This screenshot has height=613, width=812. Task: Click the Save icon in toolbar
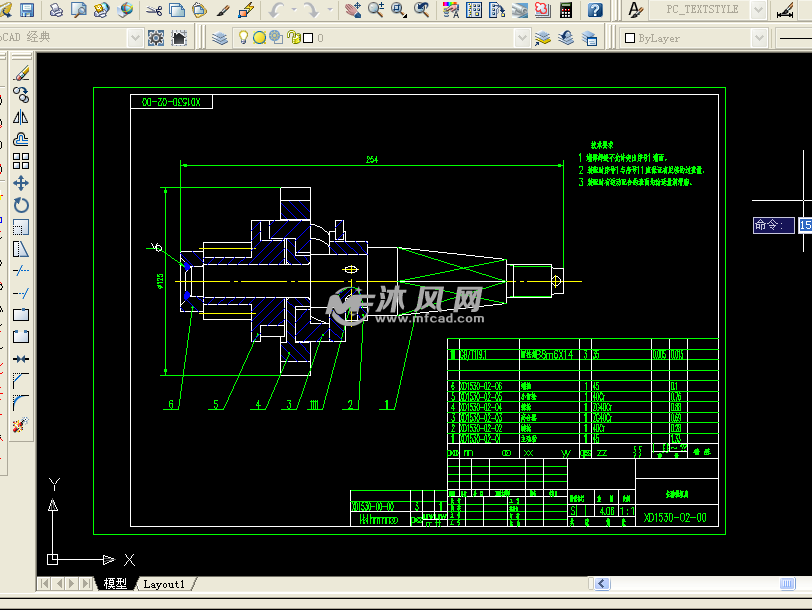[x=27, y=10]
